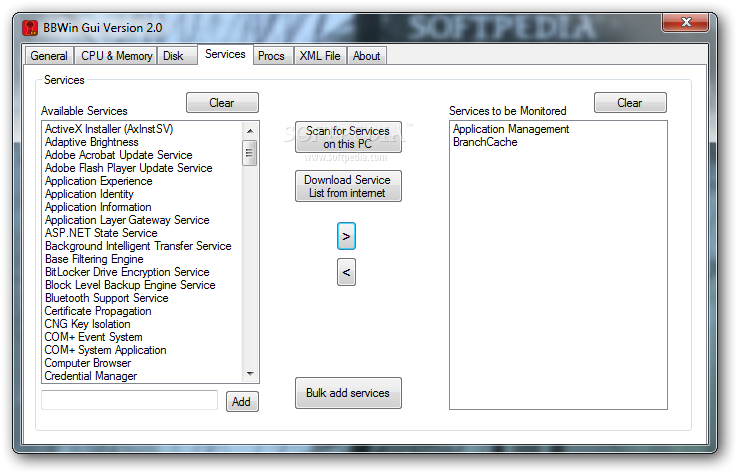
Task: Open the XML File tab
Action: (x=320, y=56)
